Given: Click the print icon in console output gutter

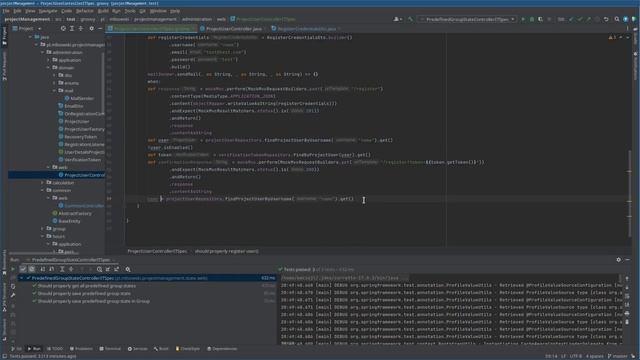Looking at the screenshot, I should coord(627,313).
